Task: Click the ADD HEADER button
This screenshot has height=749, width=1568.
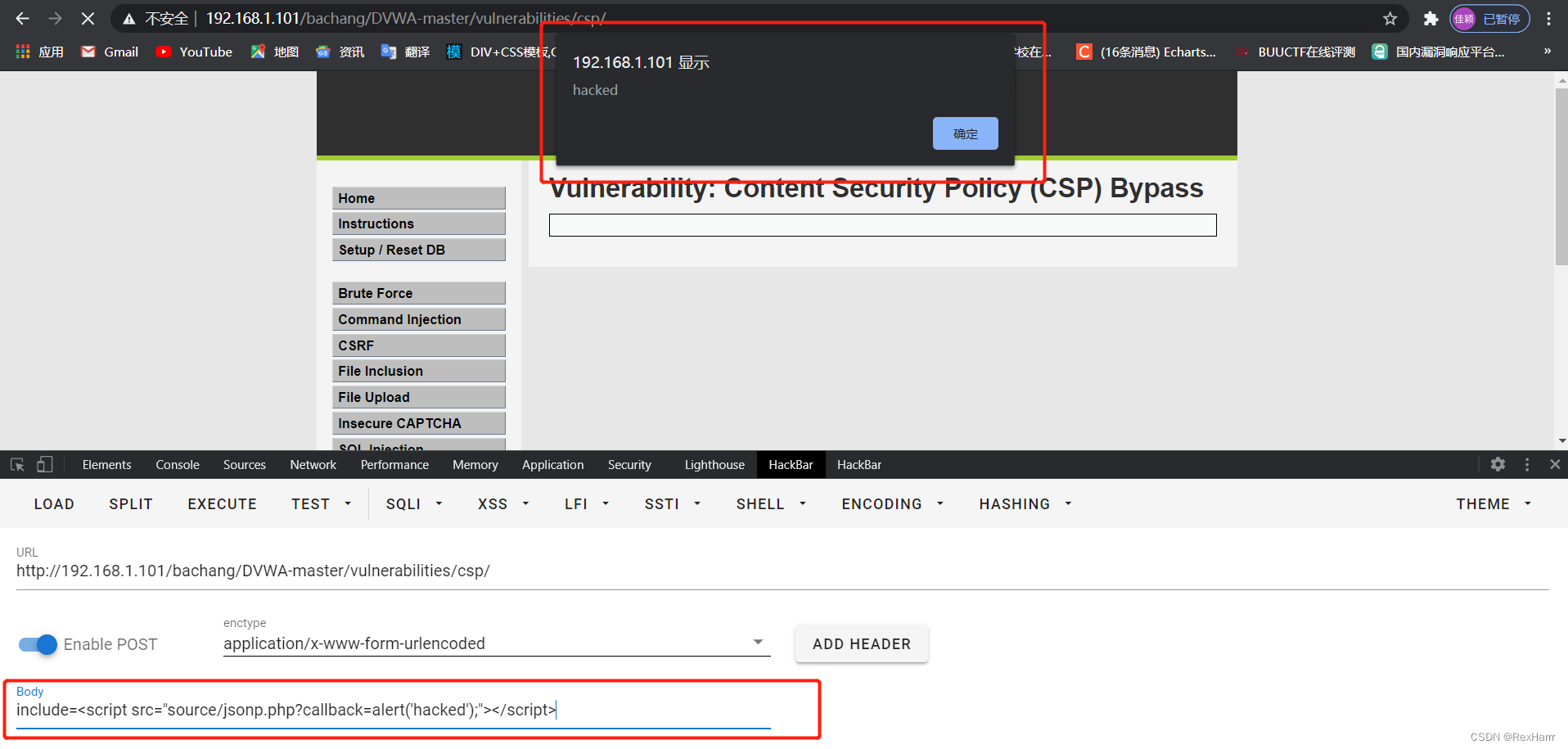Action: coord(861,644)
